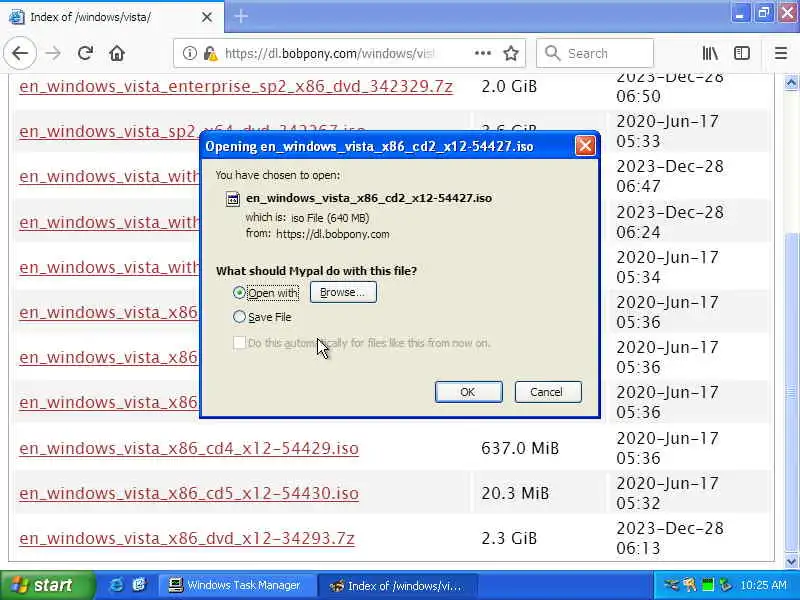Viewport: 800px width, 600px height.
Task: Tick Do this automatically checkbox
Action: coord(239,343)
